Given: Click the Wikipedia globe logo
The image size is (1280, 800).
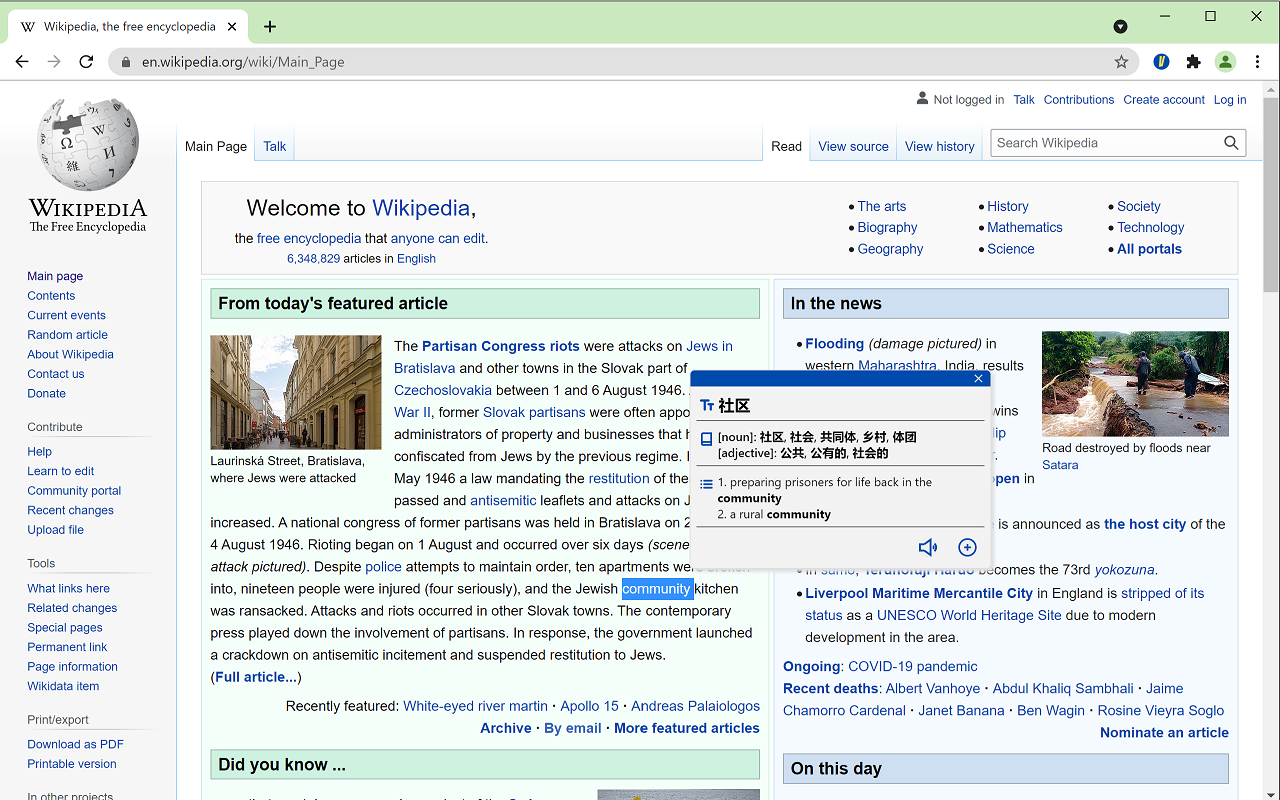Looking at the screenshot, I should [88, 146].
